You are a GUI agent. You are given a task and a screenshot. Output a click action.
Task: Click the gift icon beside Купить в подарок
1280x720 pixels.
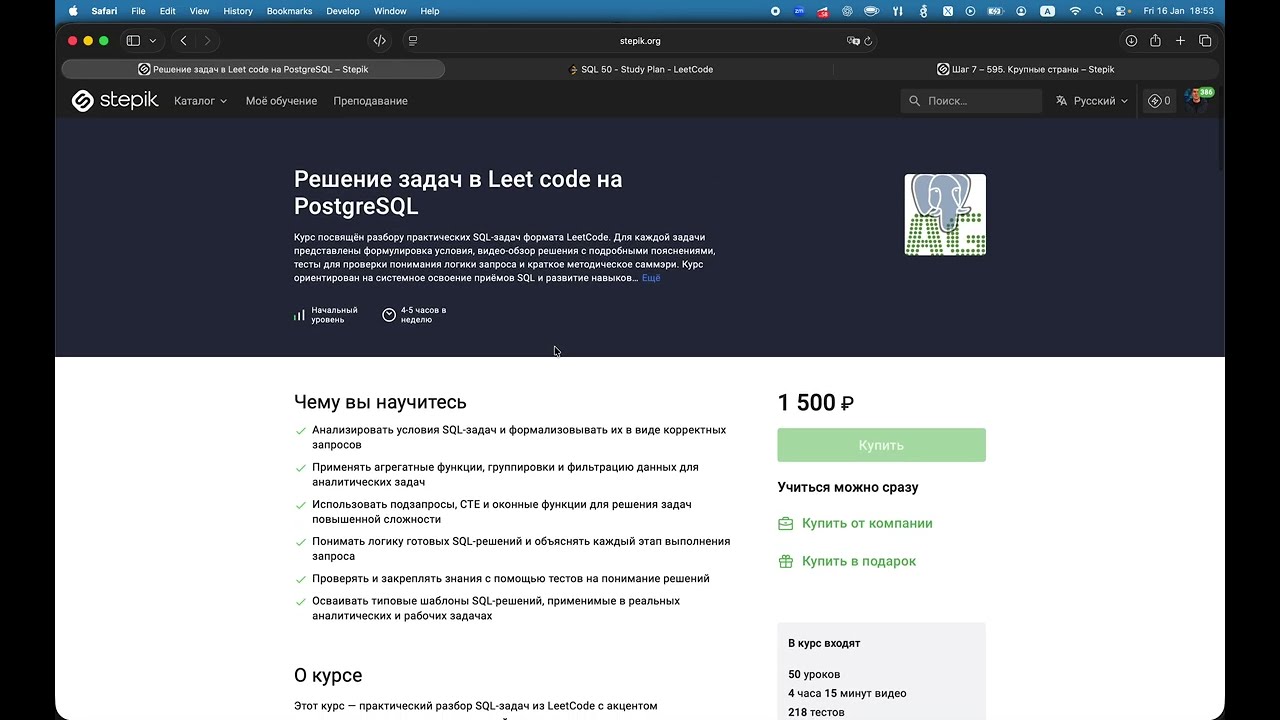click(x=786, y=561)
